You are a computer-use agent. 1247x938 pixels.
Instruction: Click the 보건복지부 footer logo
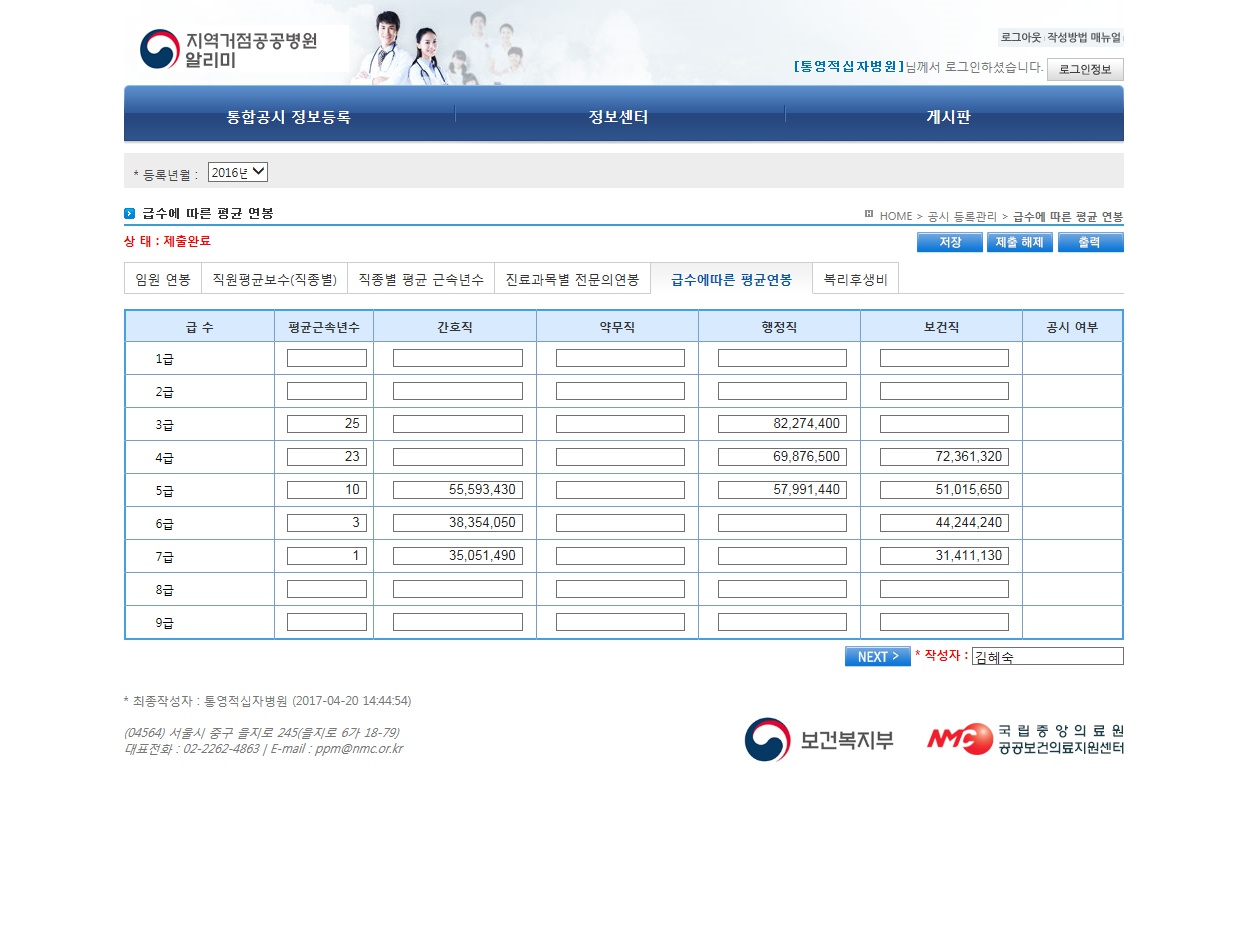[819, 740]
